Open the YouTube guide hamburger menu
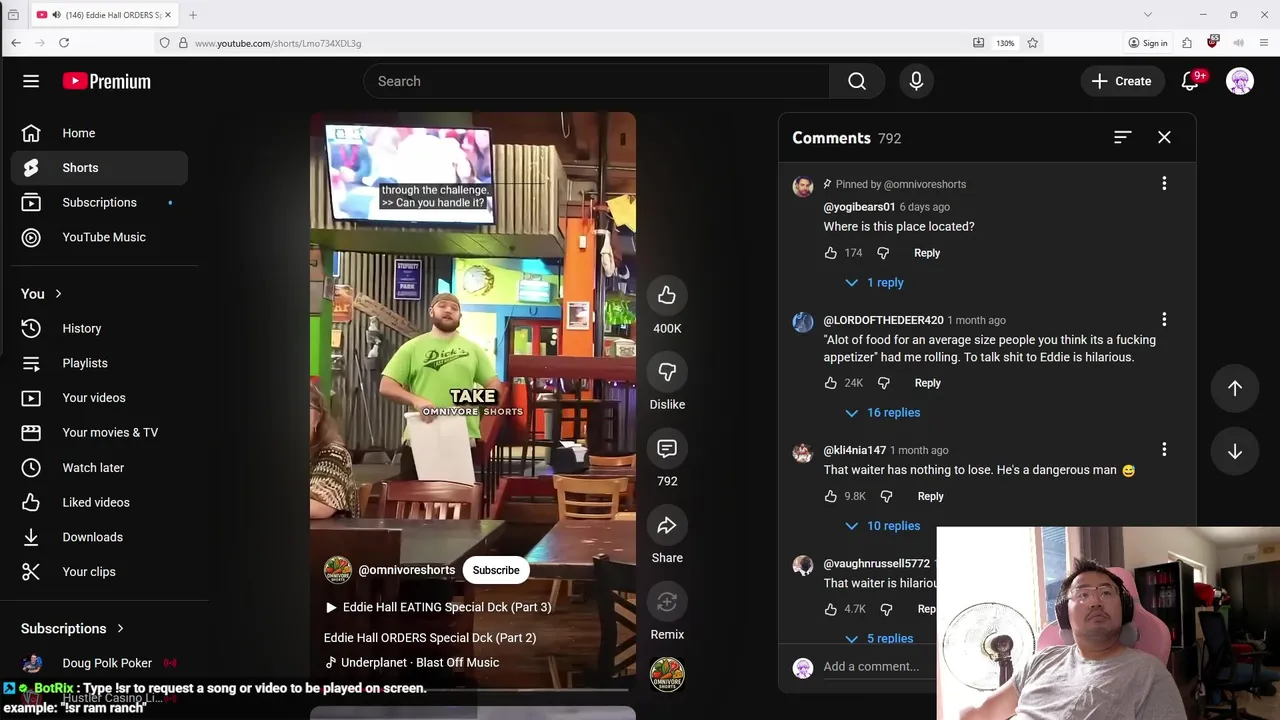The height and width of the screenshot is (720, 1280). click(x=31, y=81)
